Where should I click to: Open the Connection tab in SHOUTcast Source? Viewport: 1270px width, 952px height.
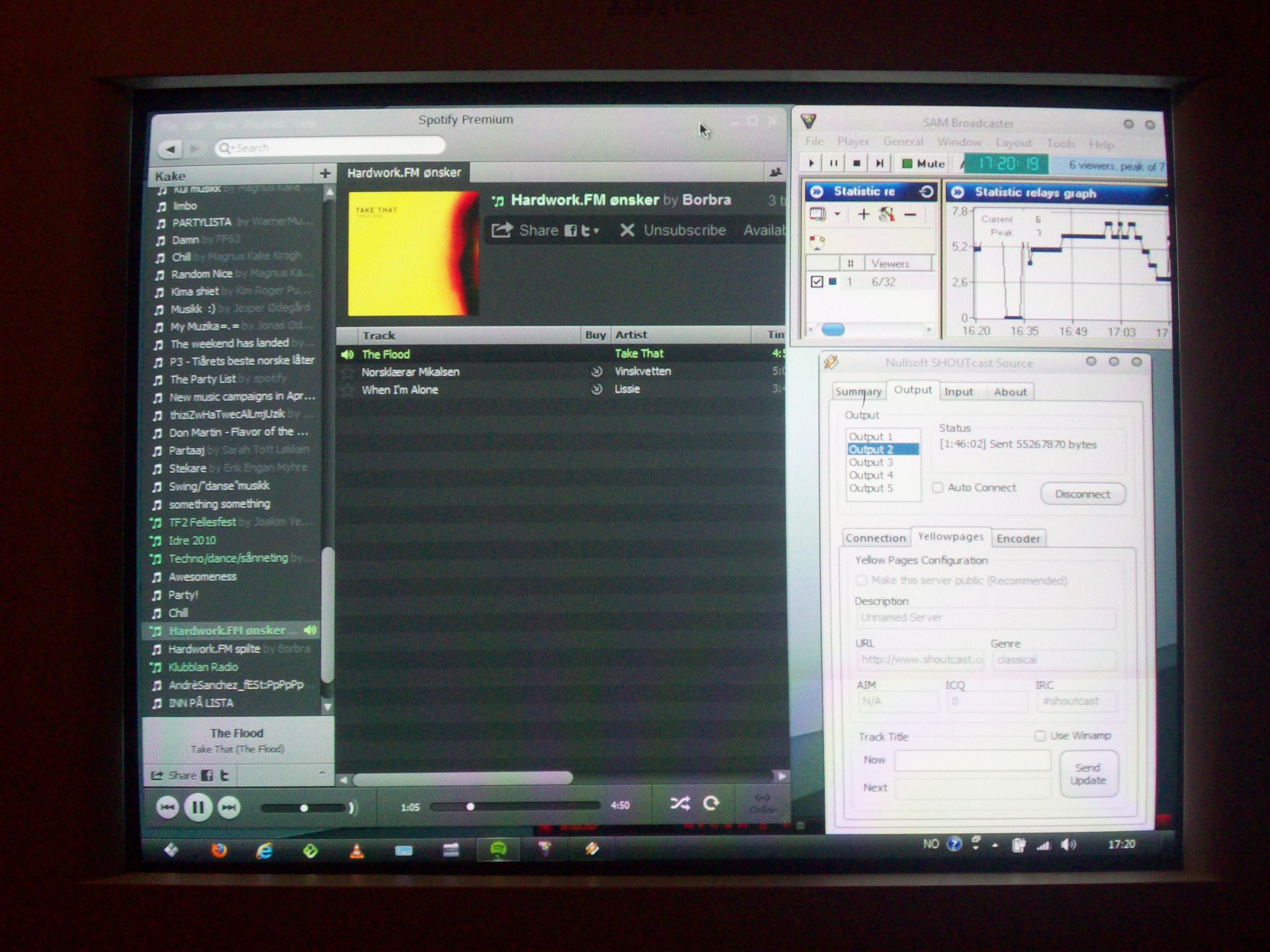875,538
